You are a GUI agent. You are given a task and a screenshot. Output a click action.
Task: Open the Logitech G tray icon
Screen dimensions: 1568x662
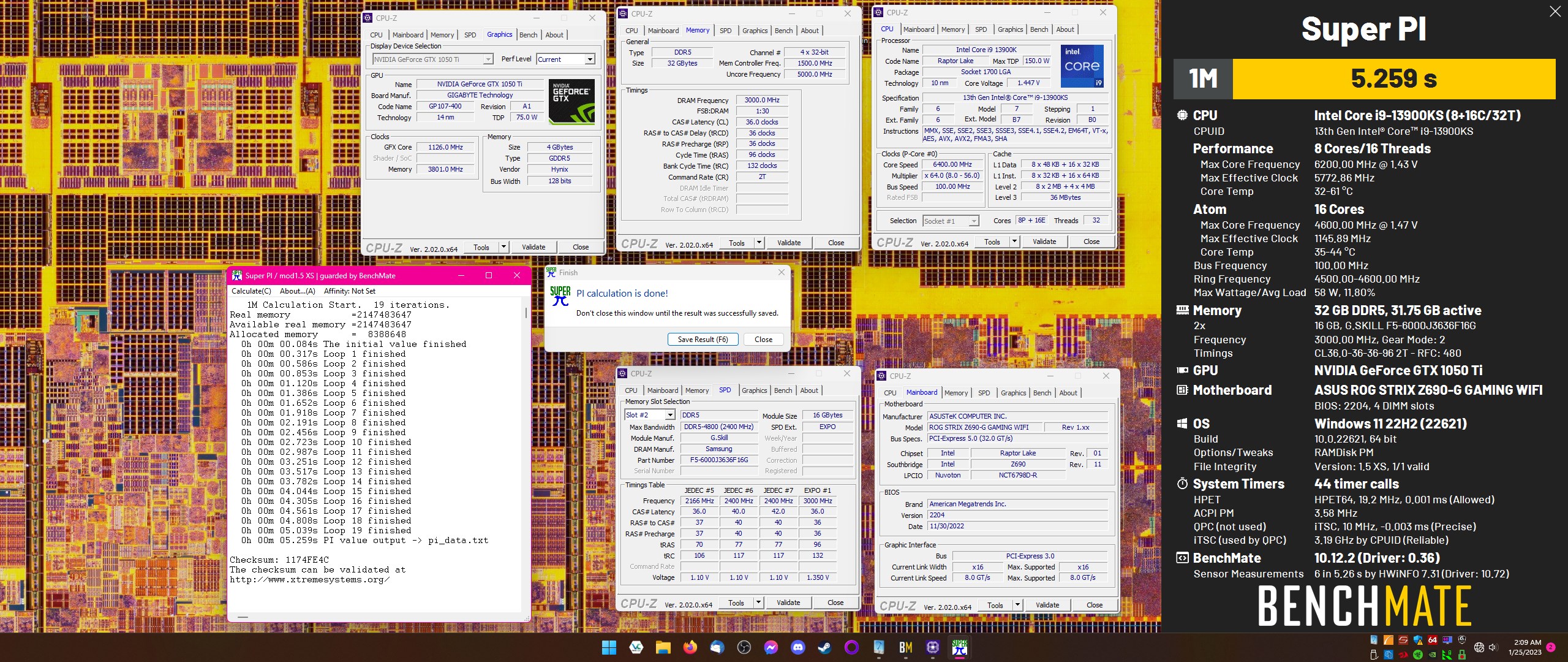click(1461, 641)
